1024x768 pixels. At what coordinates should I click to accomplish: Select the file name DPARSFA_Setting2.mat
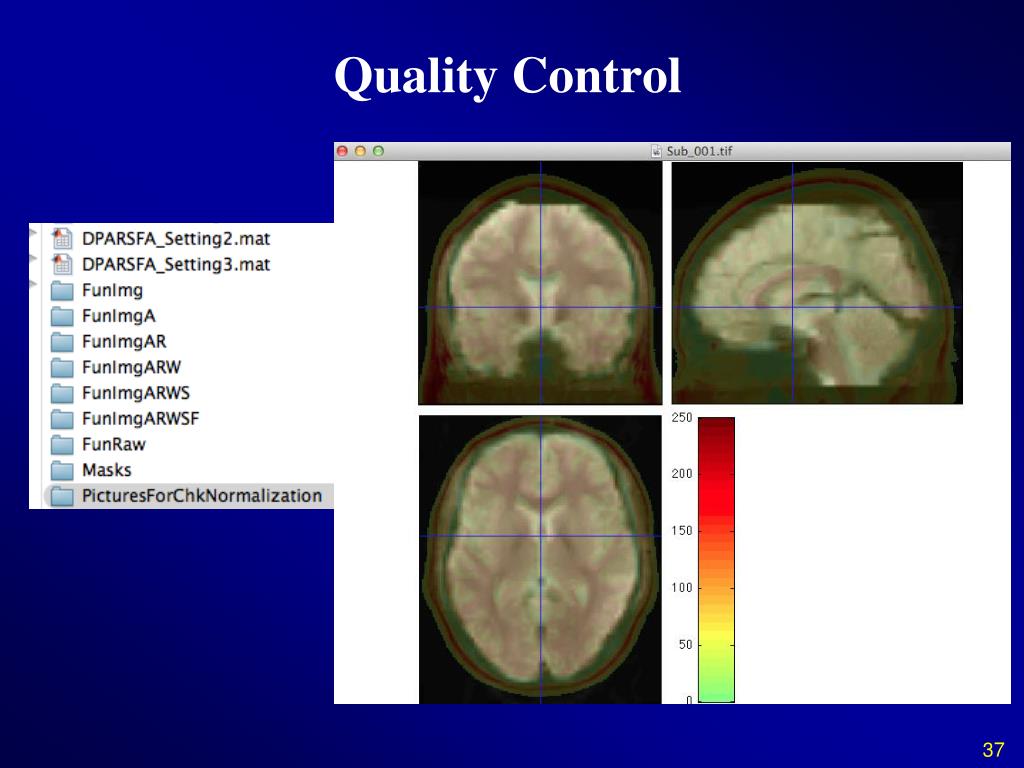(x=176, y=239)
